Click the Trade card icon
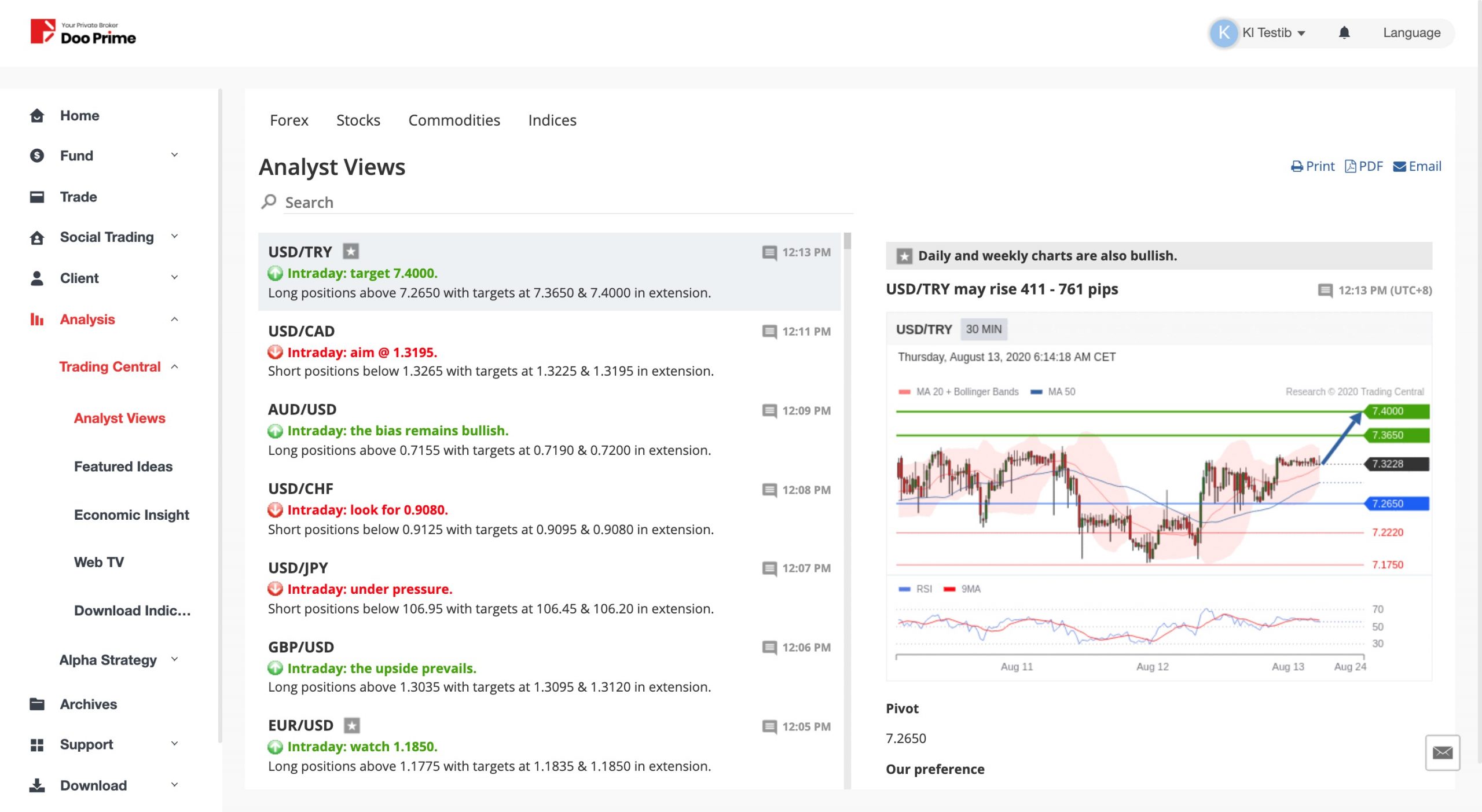The height and width of the screenshot is (812, 1482). pyautogui.click(x=37, y=197)
